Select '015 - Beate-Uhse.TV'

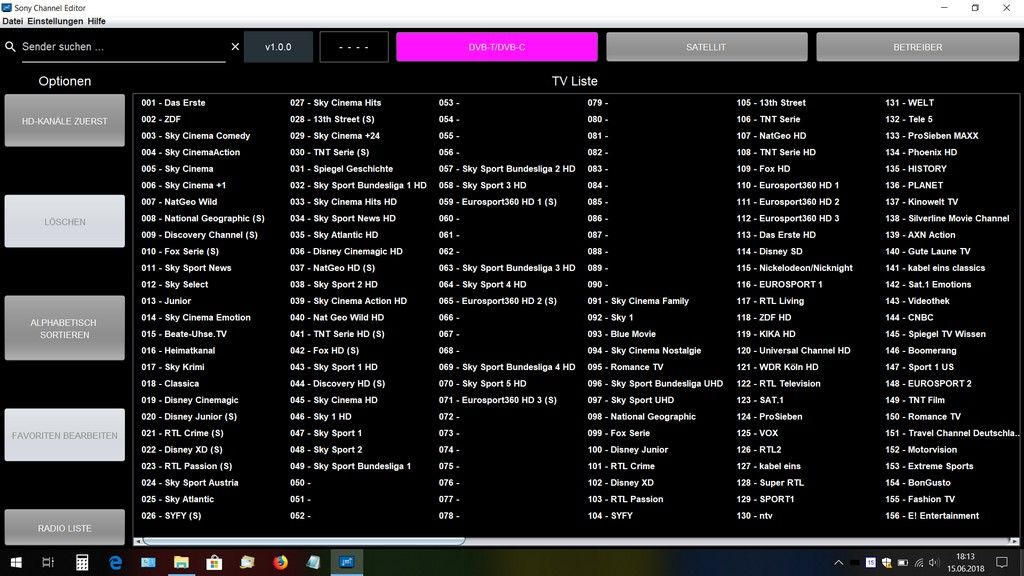pyautogui.click(x=184, y=334)
